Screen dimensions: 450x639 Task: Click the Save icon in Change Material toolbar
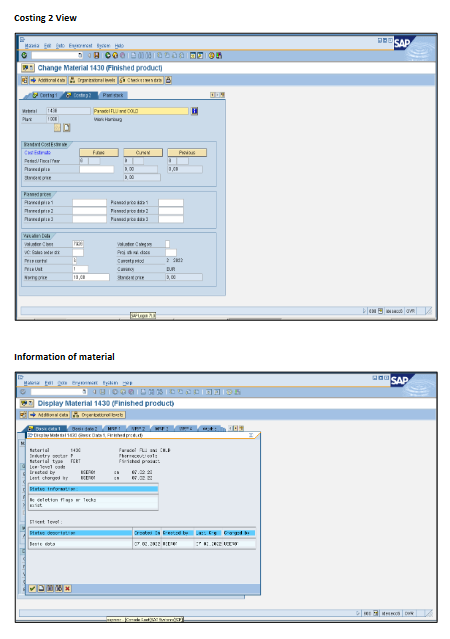tap(97, 55)
